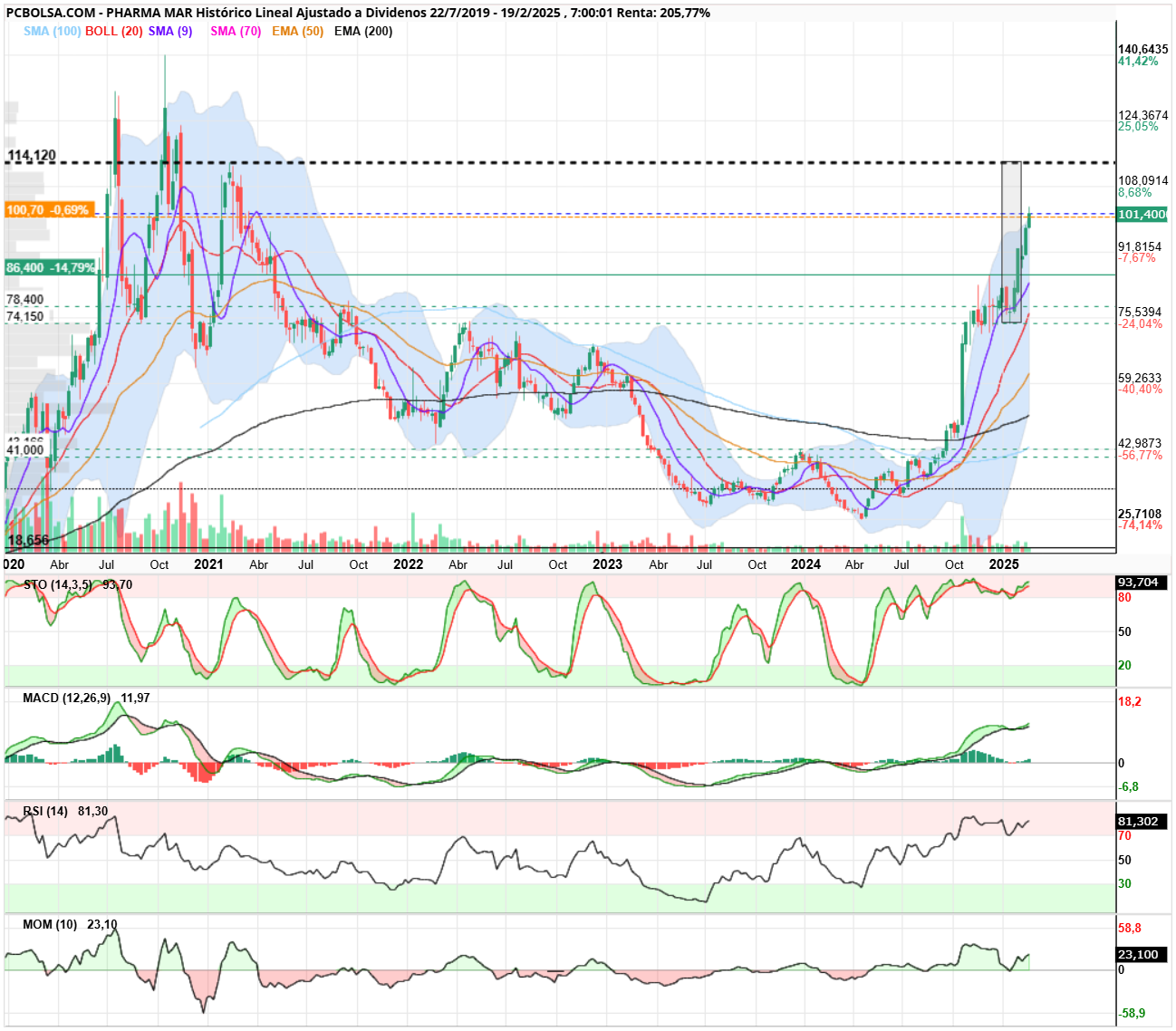Select the 114,120 resistance level label
The image size is (1176, 1031).
click(32, 156)
